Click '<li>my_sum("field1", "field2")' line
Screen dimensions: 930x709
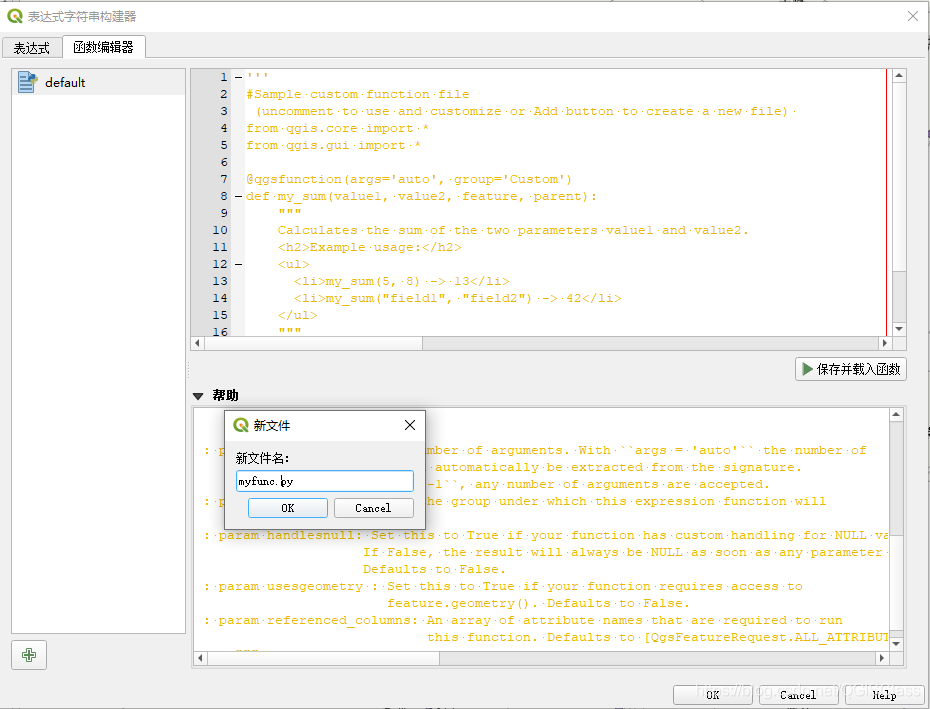tap(458, 298)
